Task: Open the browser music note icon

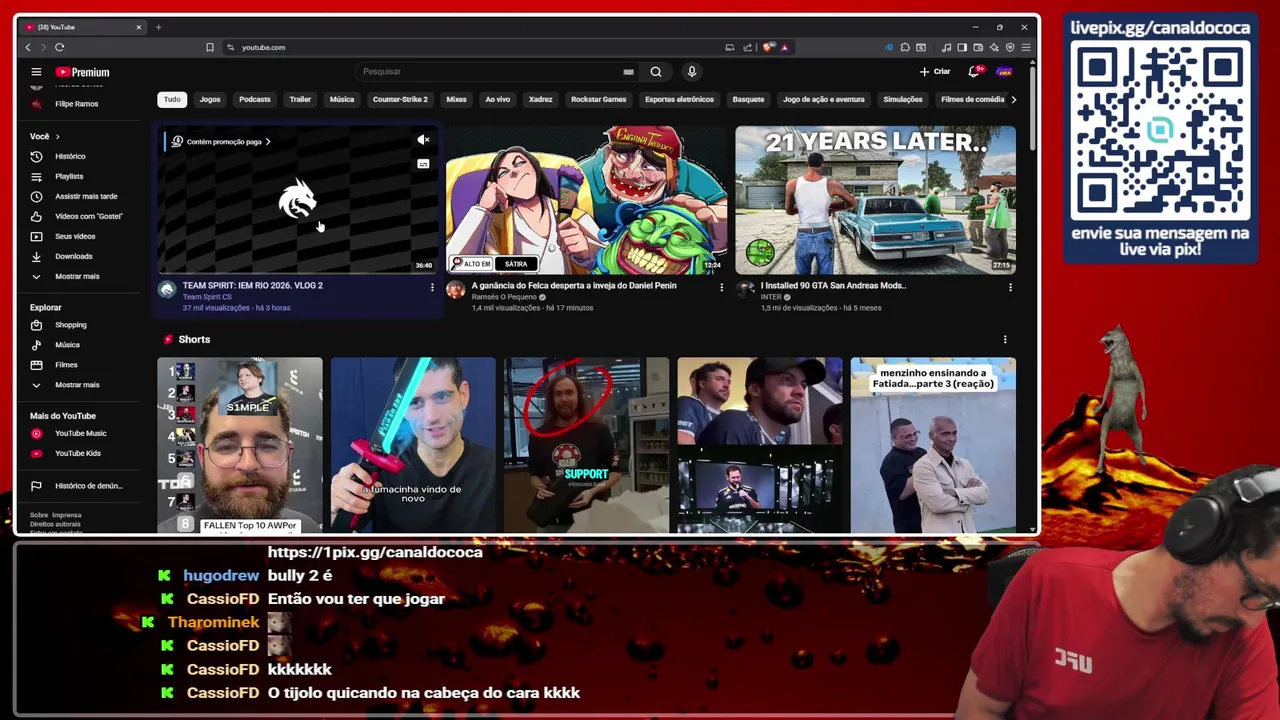Action: pyautogui.click(x=946, y=47)
